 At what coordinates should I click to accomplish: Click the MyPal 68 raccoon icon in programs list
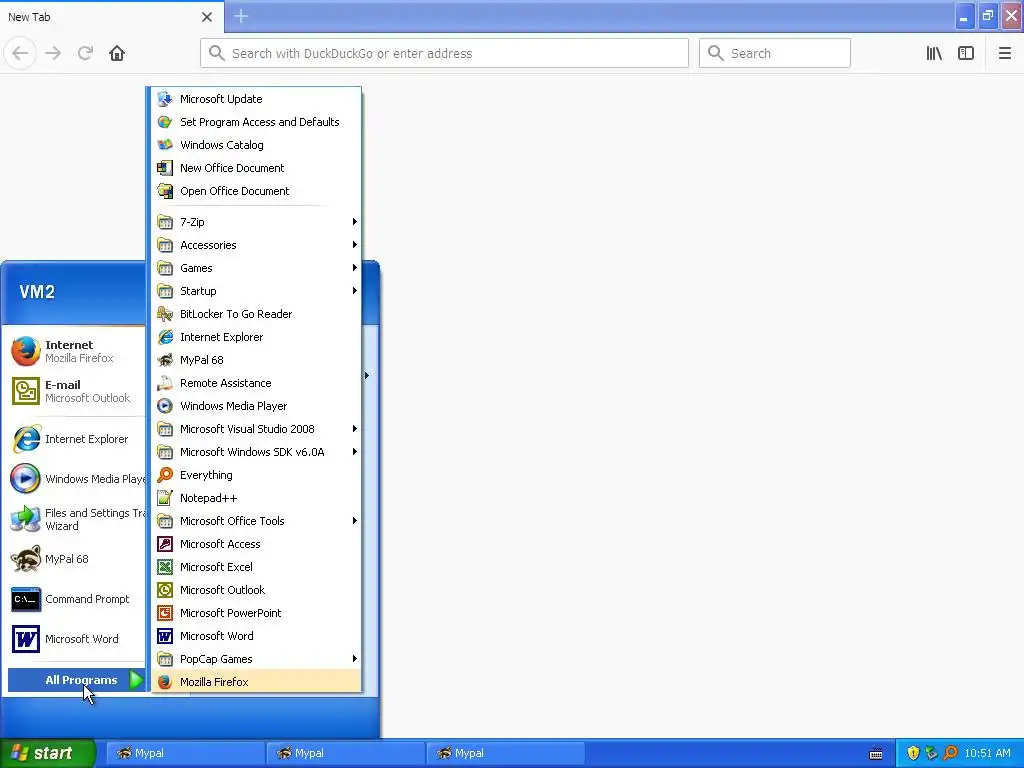165,360
